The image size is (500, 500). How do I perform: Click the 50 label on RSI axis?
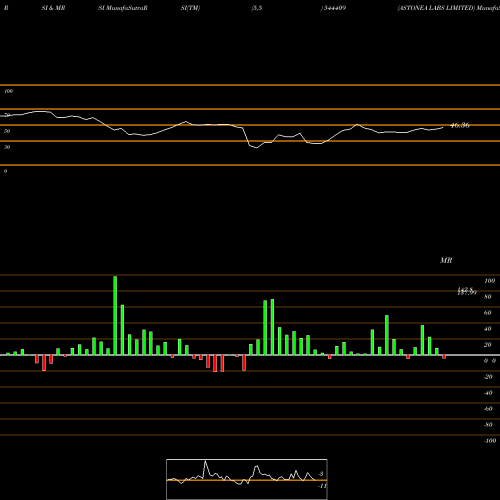(7, 131)
